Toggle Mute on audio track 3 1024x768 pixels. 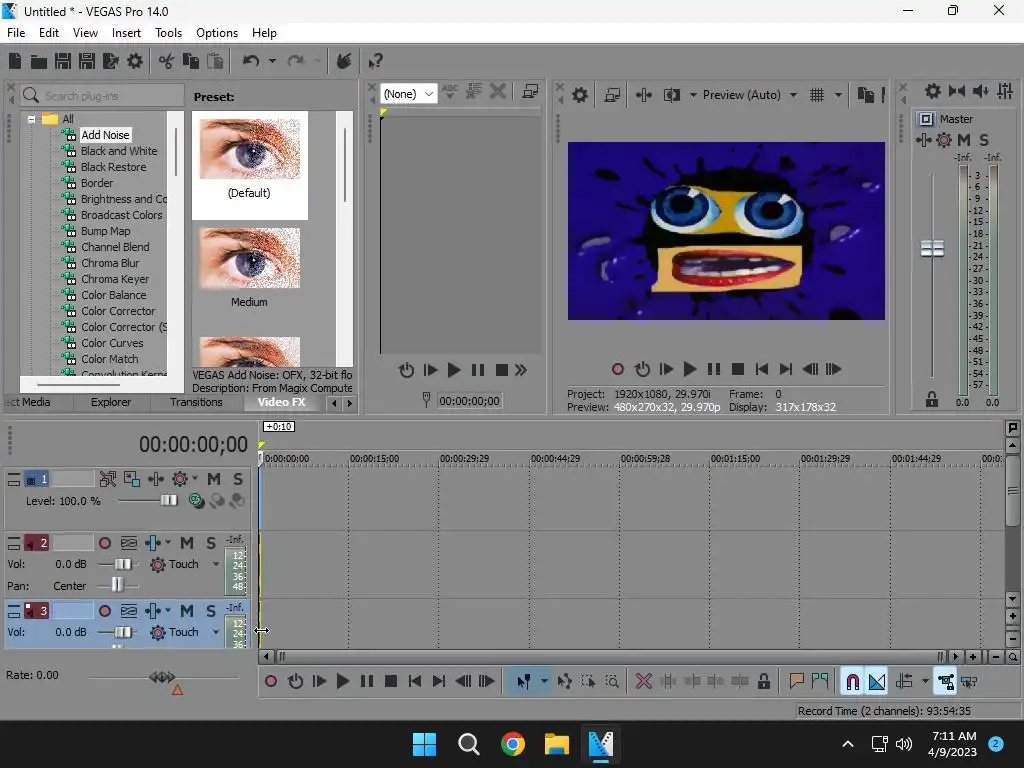click(187, 611)
